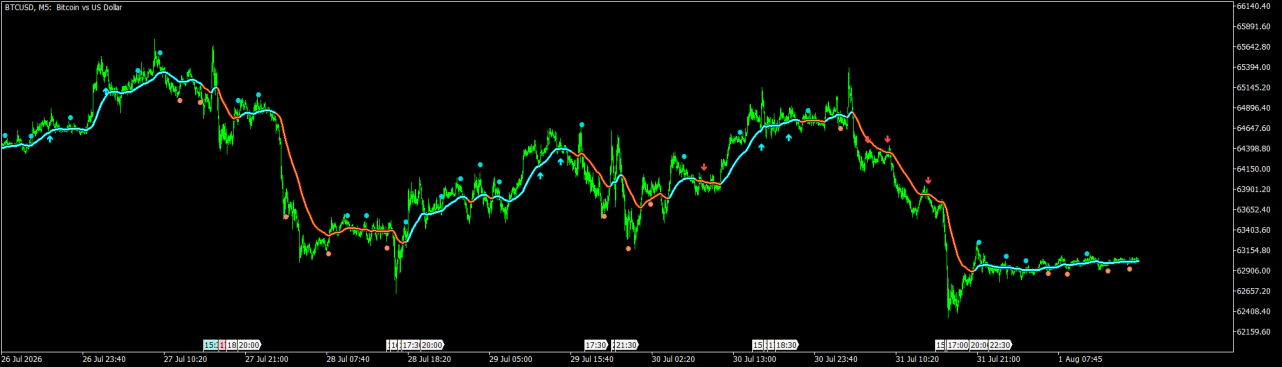
Task: Select the 29 Jul 05:00 time label
Action: [x=511, y=358]
